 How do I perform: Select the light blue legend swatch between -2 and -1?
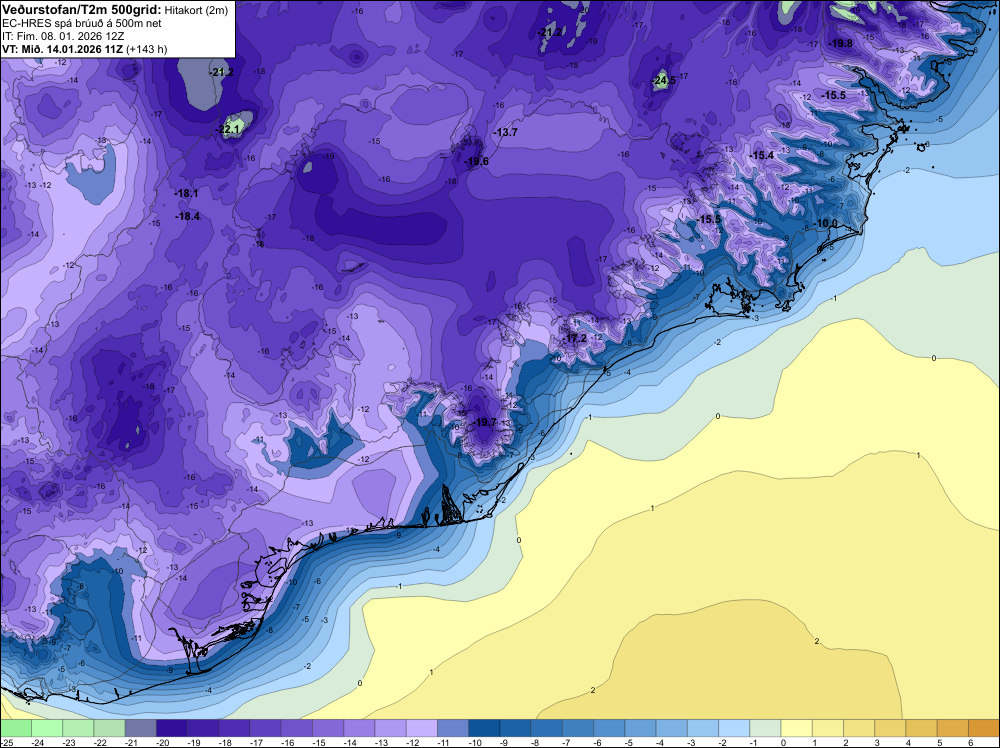pos(734,728)
